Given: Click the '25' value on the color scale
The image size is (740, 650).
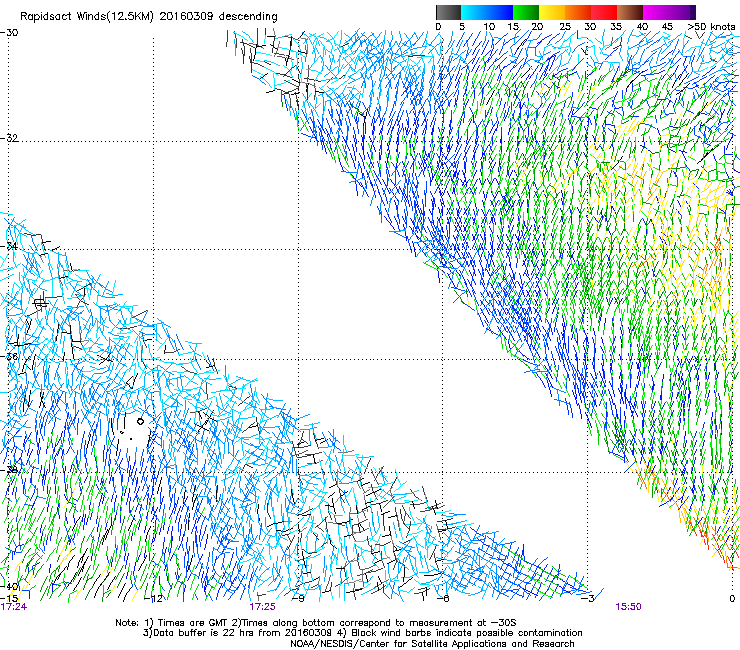Looking at the screenshot, I should click(x=565, y=27).
